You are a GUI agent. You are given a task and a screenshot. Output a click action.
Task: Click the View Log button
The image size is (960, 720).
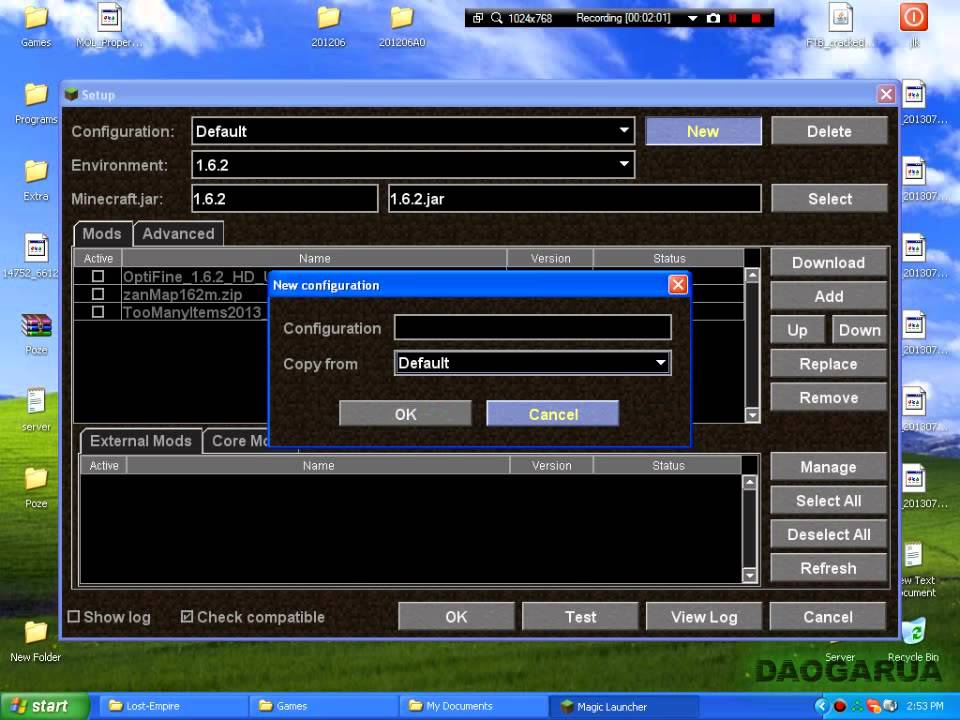(x=704, y=617)
